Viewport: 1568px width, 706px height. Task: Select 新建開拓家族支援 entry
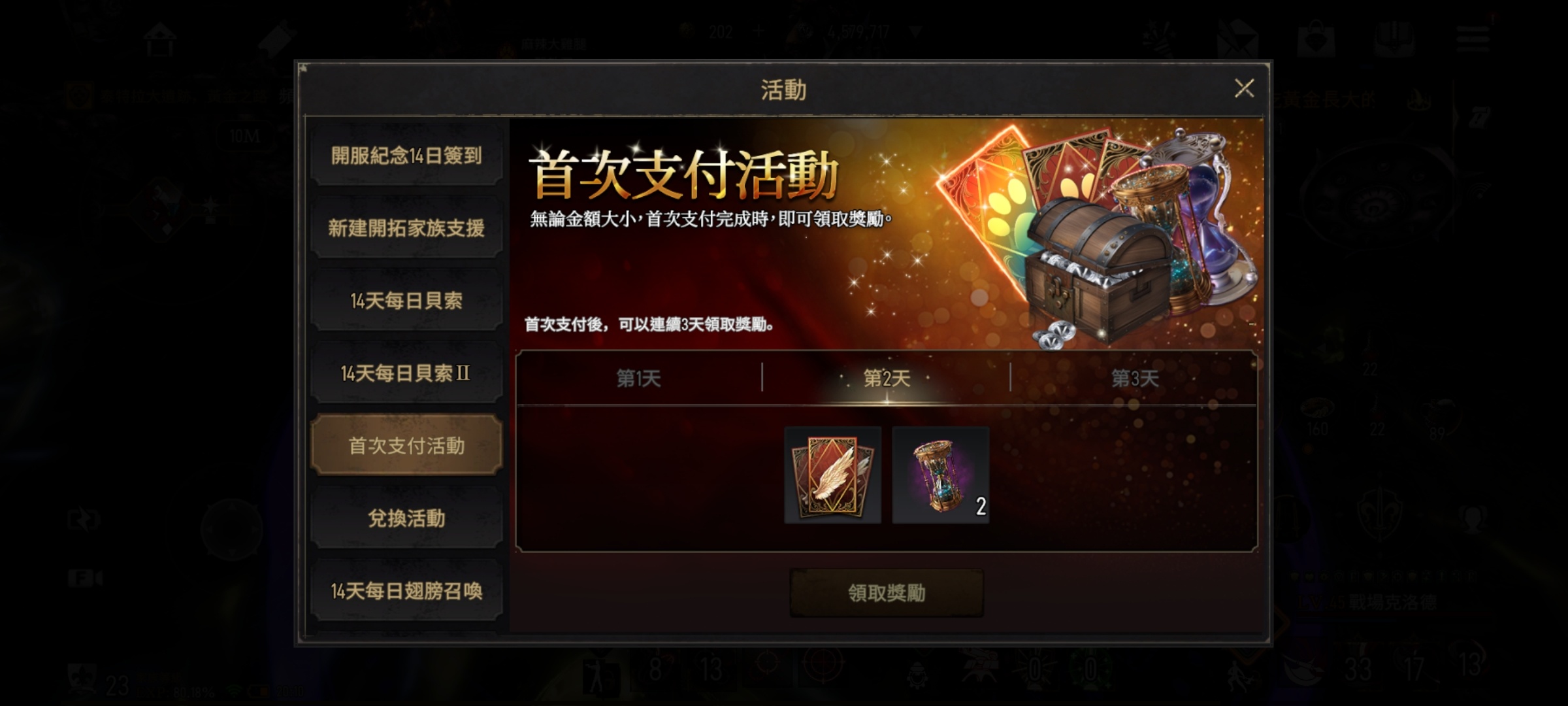406,228
